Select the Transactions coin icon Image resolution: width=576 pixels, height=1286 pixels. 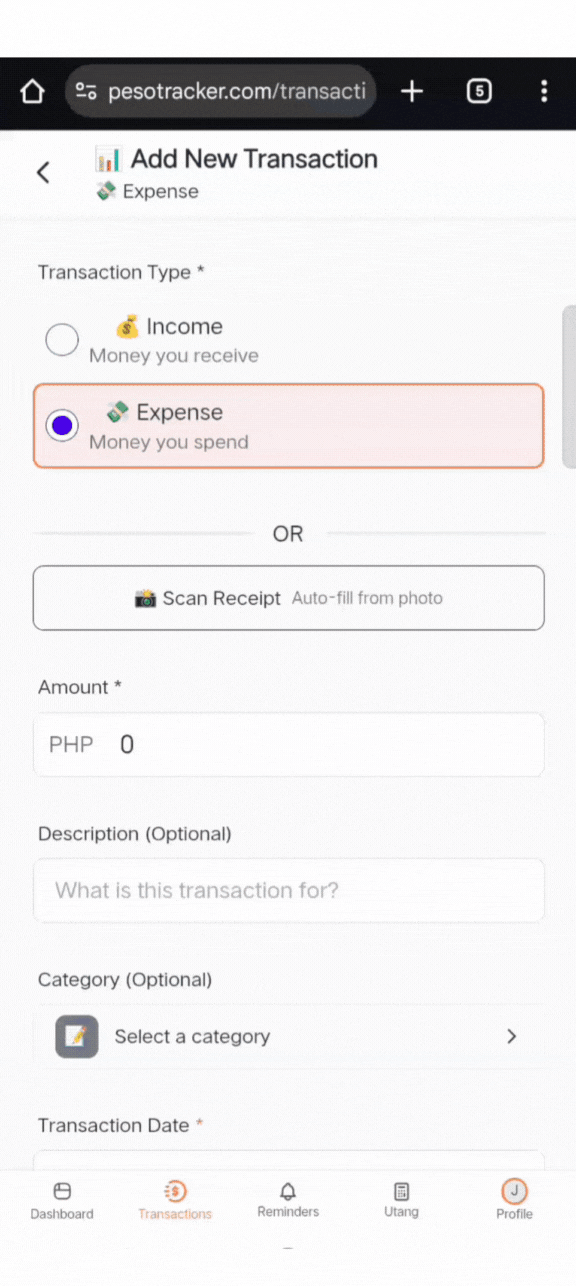click(174, 1191)
